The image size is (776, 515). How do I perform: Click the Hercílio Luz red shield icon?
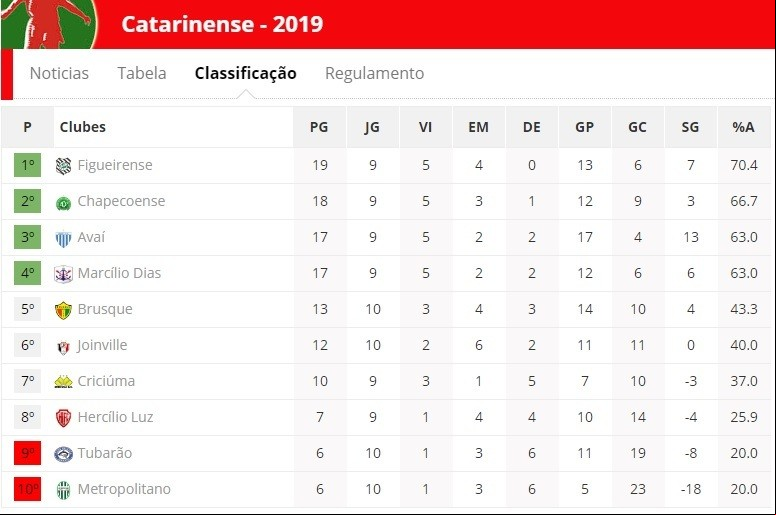[x=63, y=418]
